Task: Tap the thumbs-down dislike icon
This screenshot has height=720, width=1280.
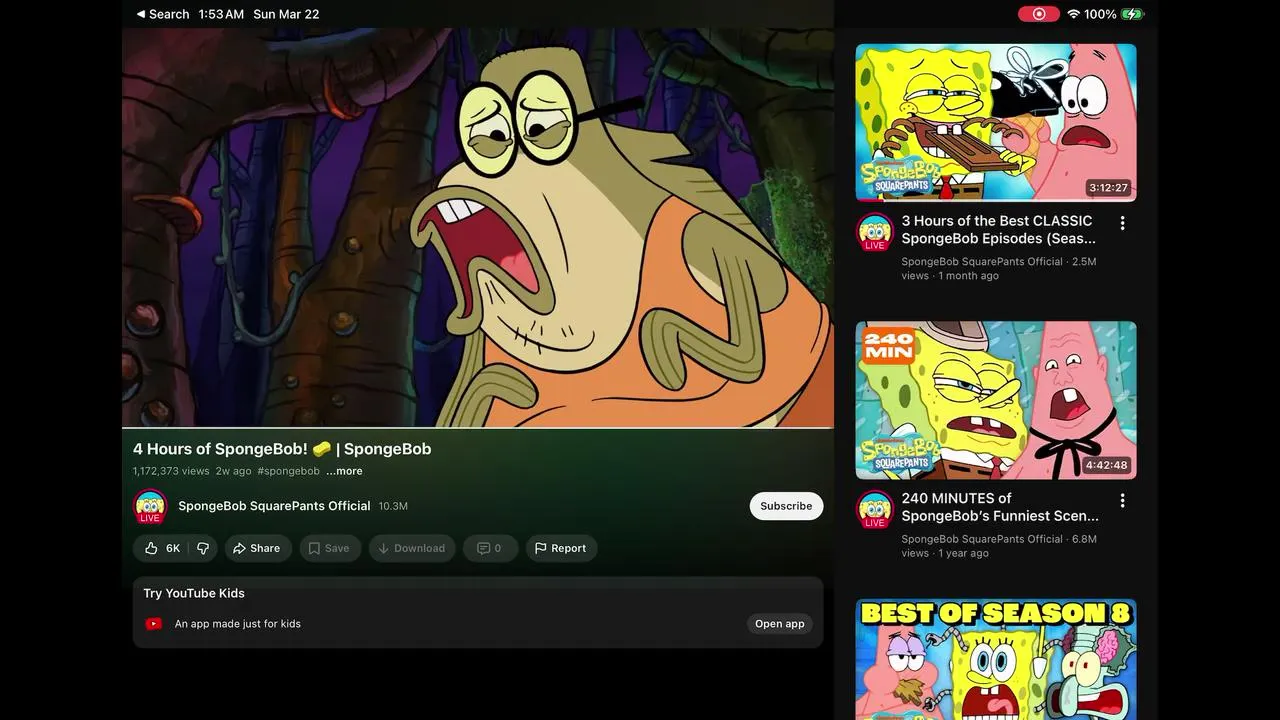Action: click(203, 548)
